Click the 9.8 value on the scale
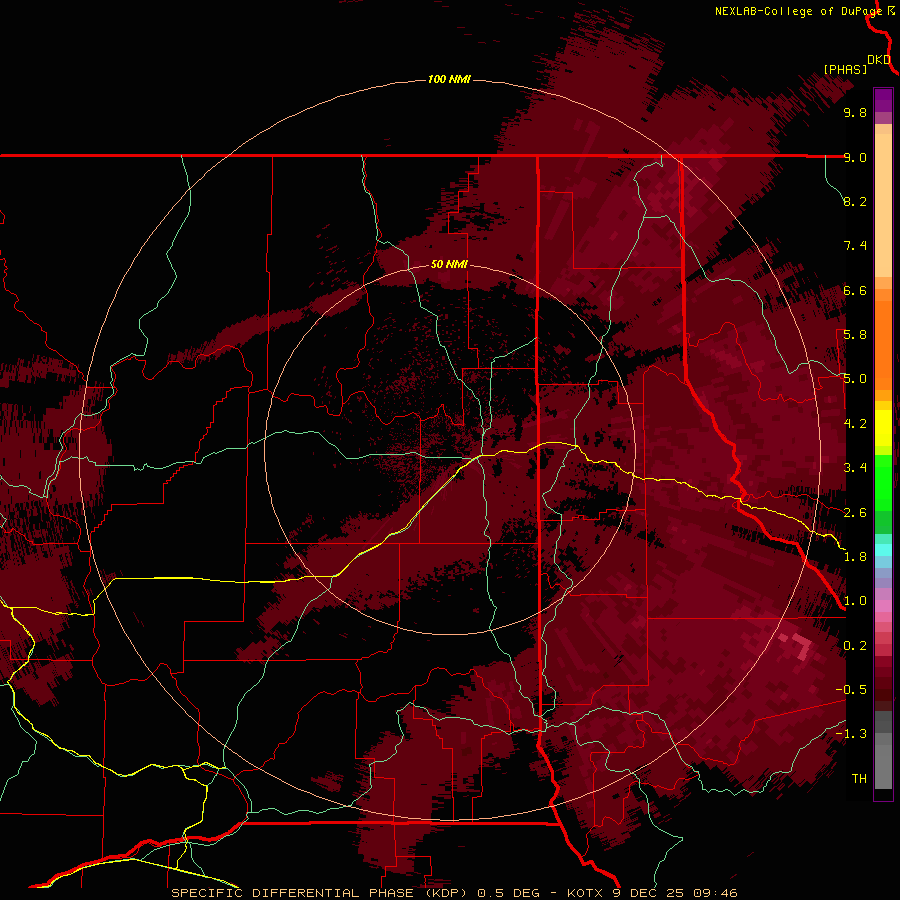The image size is (900, 900). coord(855,113)
